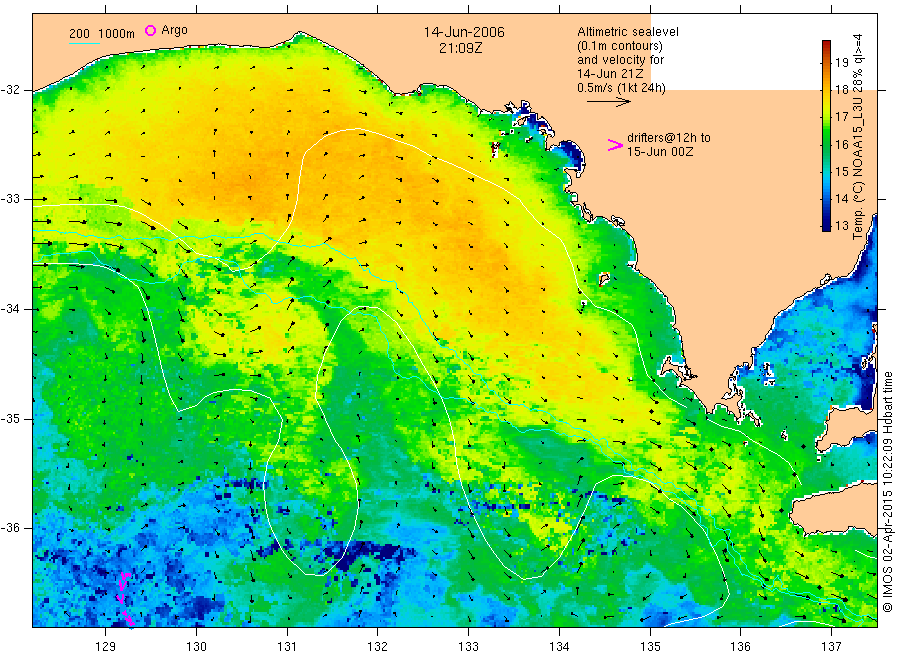Click the "drifters@12h to" label
The image size is (900, 660).
click(669, 138)
